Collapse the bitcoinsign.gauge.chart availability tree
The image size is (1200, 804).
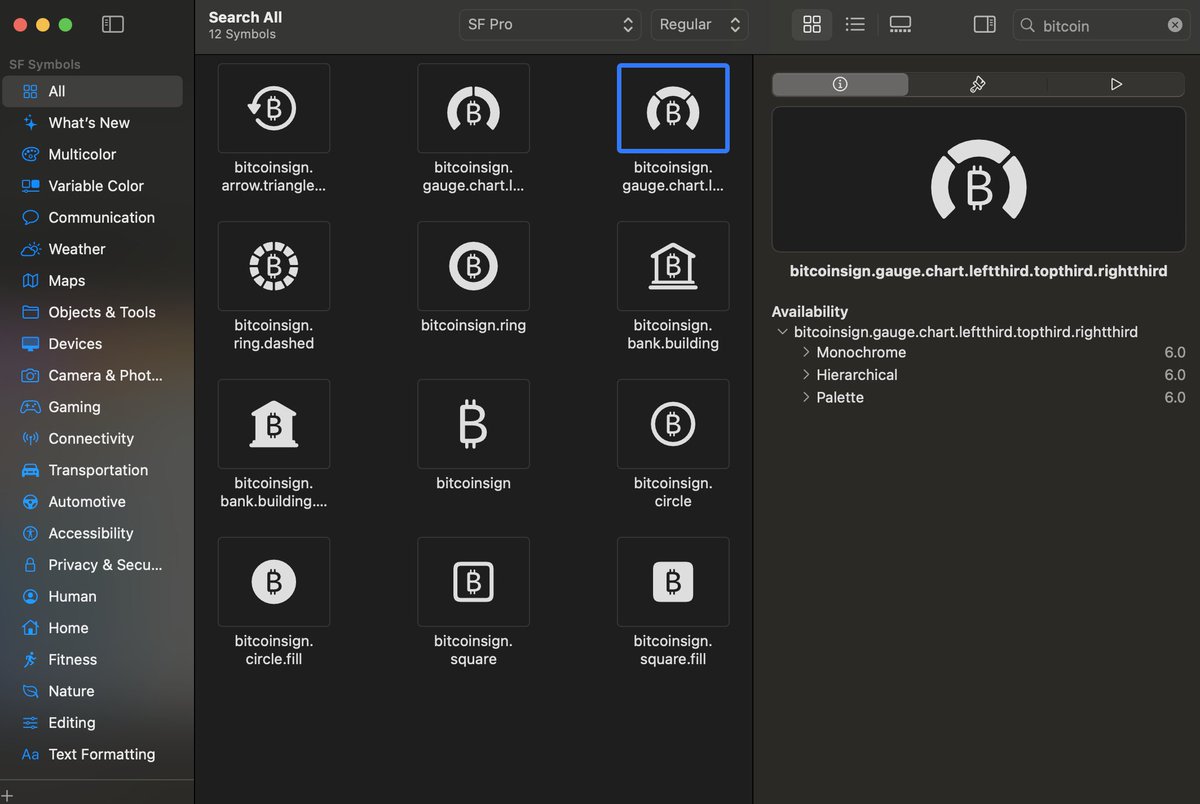pyautogui.click(x=782, y=332)
